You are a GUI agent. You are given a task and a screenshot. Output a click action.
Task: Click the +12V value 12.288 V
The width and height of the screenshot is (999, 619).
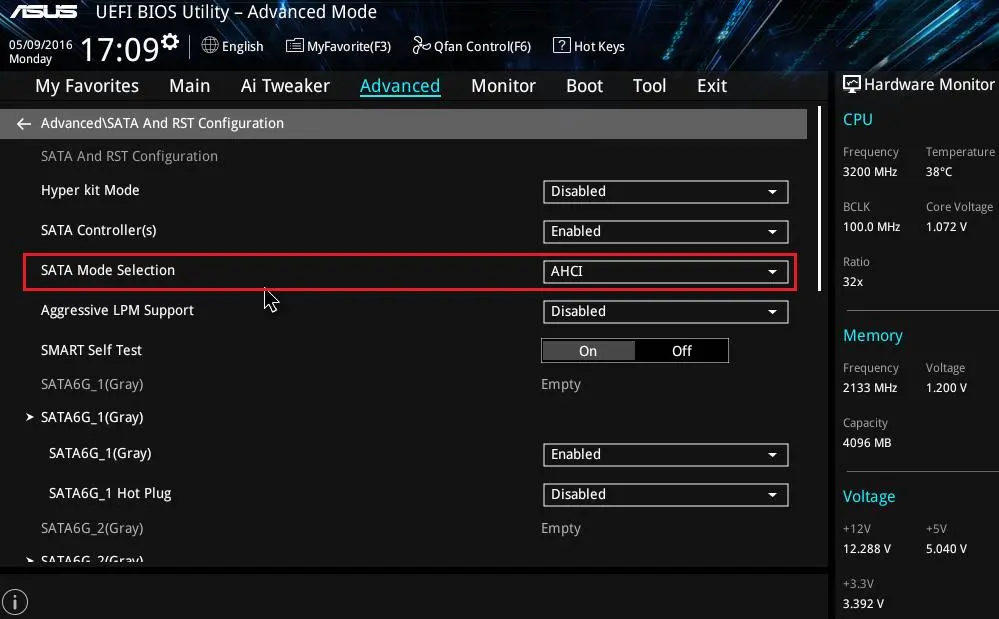(866, 549)
